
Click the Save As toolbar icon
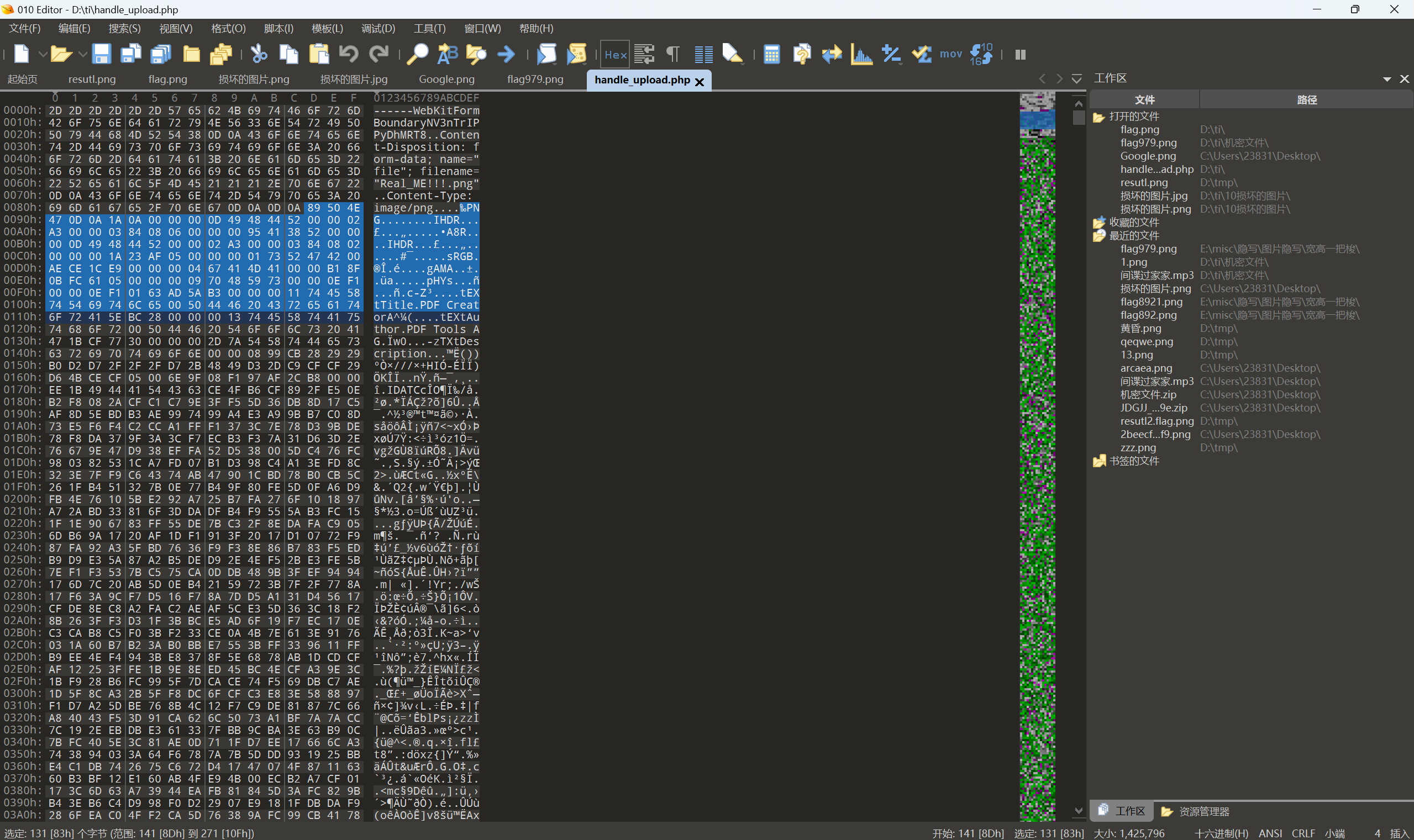(131, 54)
